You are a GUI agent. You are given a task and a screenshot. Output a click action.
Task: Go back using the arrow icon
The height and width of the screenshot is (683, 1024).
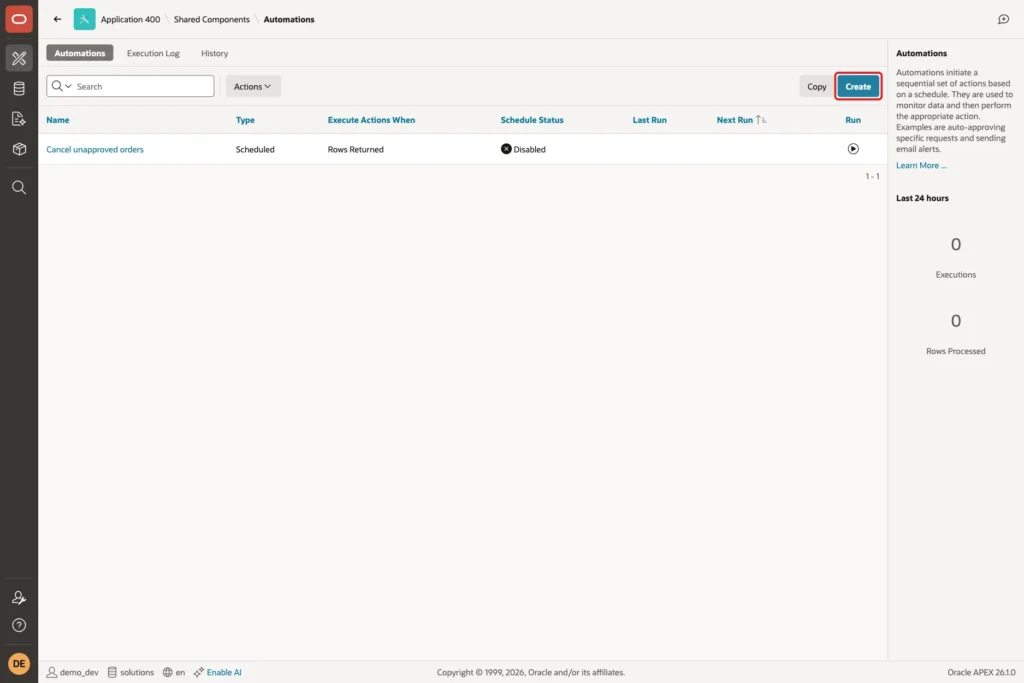point(57,19)
